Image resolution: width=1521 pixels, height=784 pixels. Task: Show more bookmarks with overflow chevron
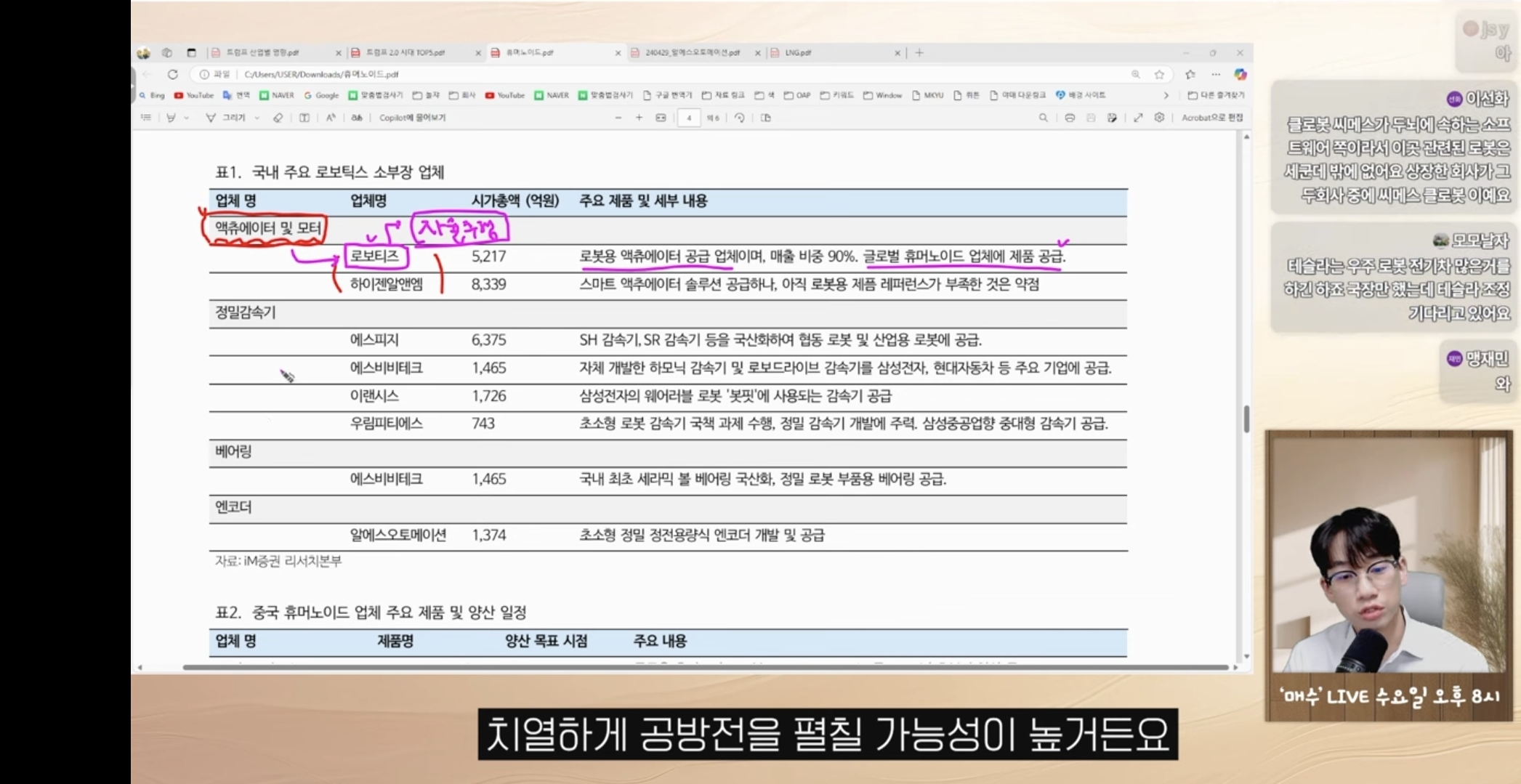click(x=1166, y=95)
